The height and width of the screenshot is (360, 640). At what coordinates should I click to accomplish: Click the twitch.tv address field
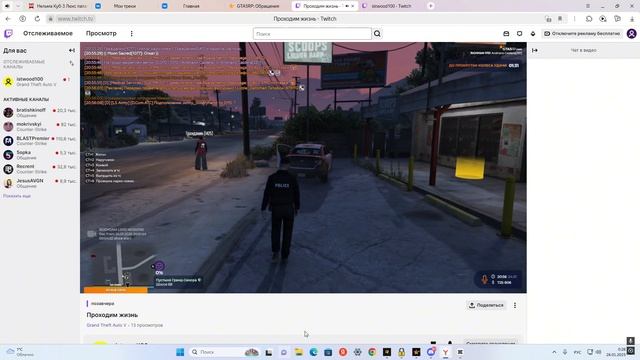(76, 19)
